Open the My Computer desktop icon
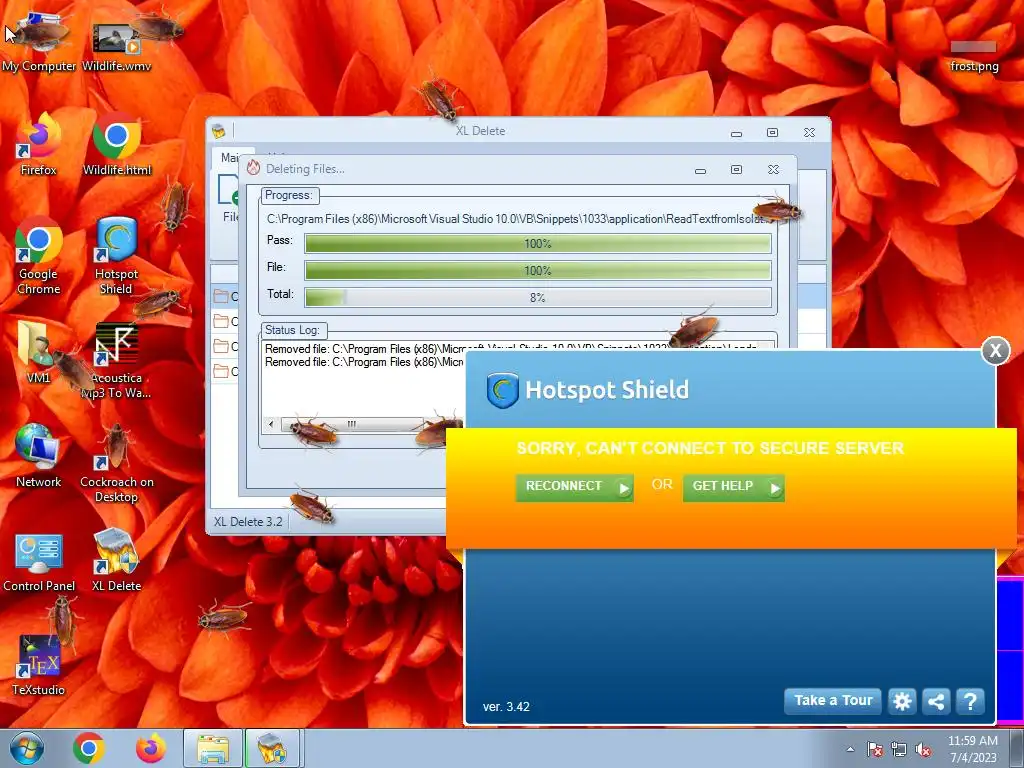 (x=39, y=40)
